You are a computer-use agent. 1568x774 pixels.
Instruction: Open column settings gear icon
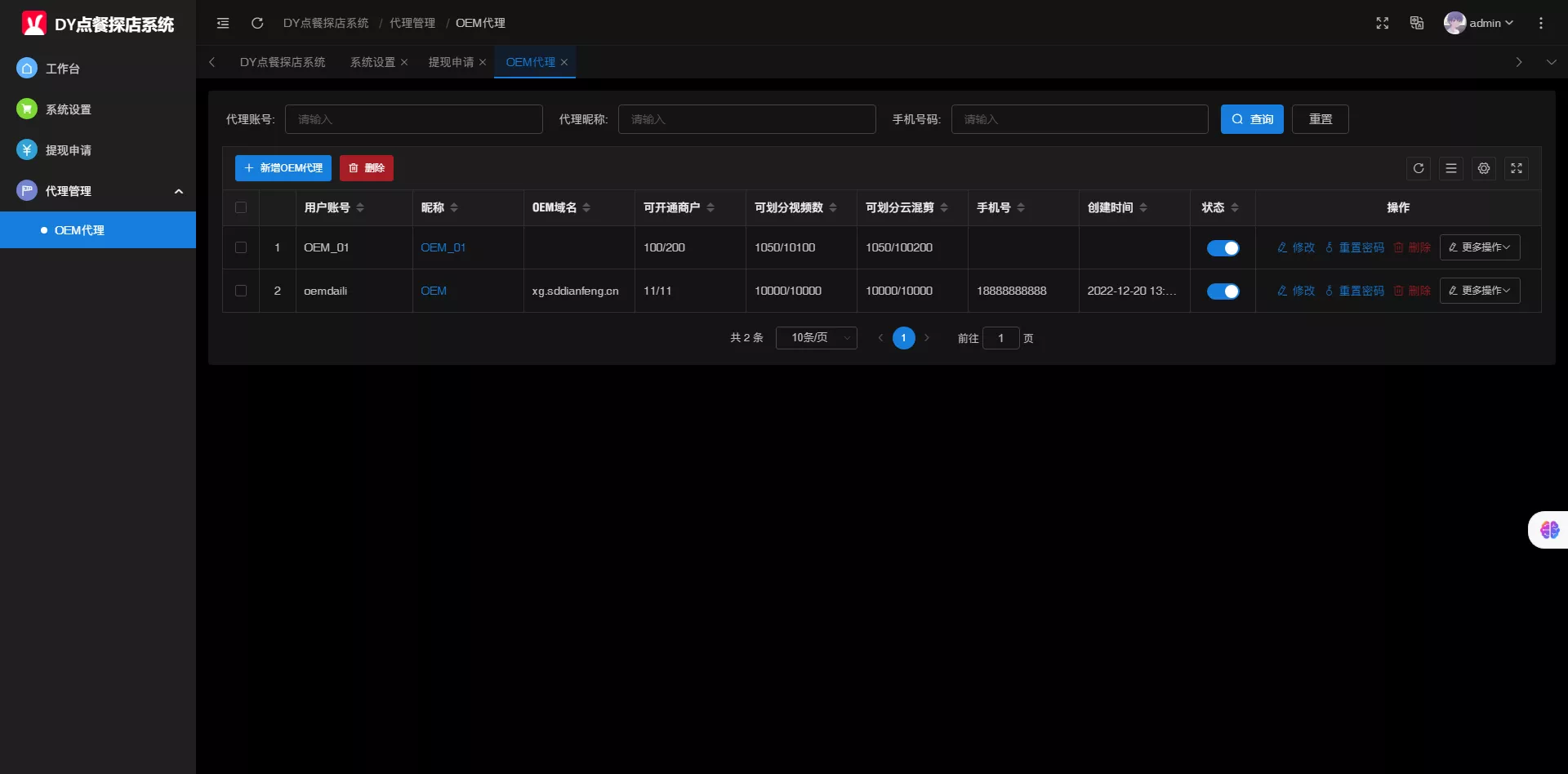tap(1484, 168)
